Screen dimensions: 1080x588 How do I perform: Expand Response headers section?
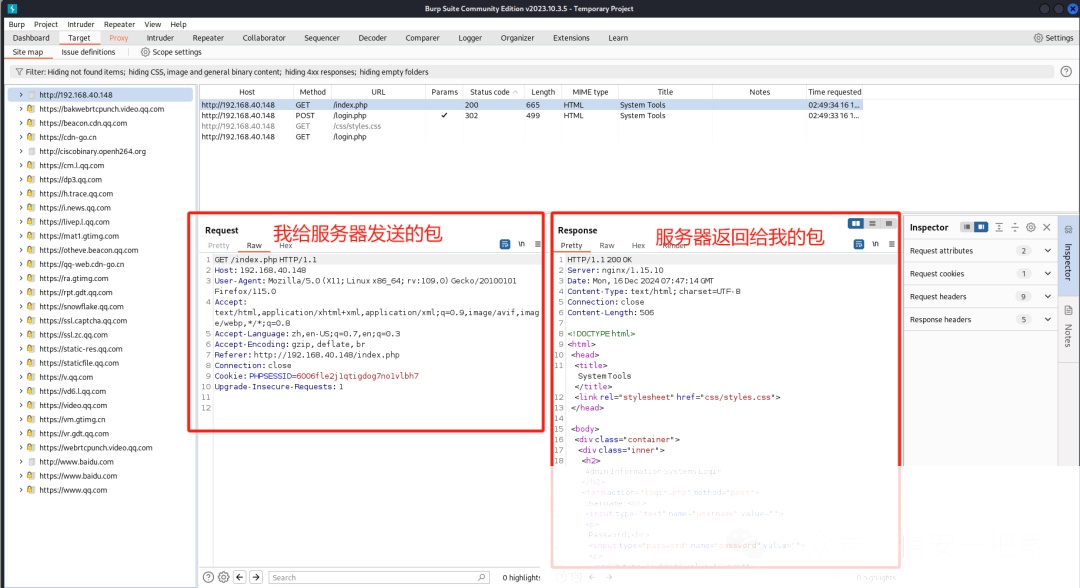[1048, 319]
